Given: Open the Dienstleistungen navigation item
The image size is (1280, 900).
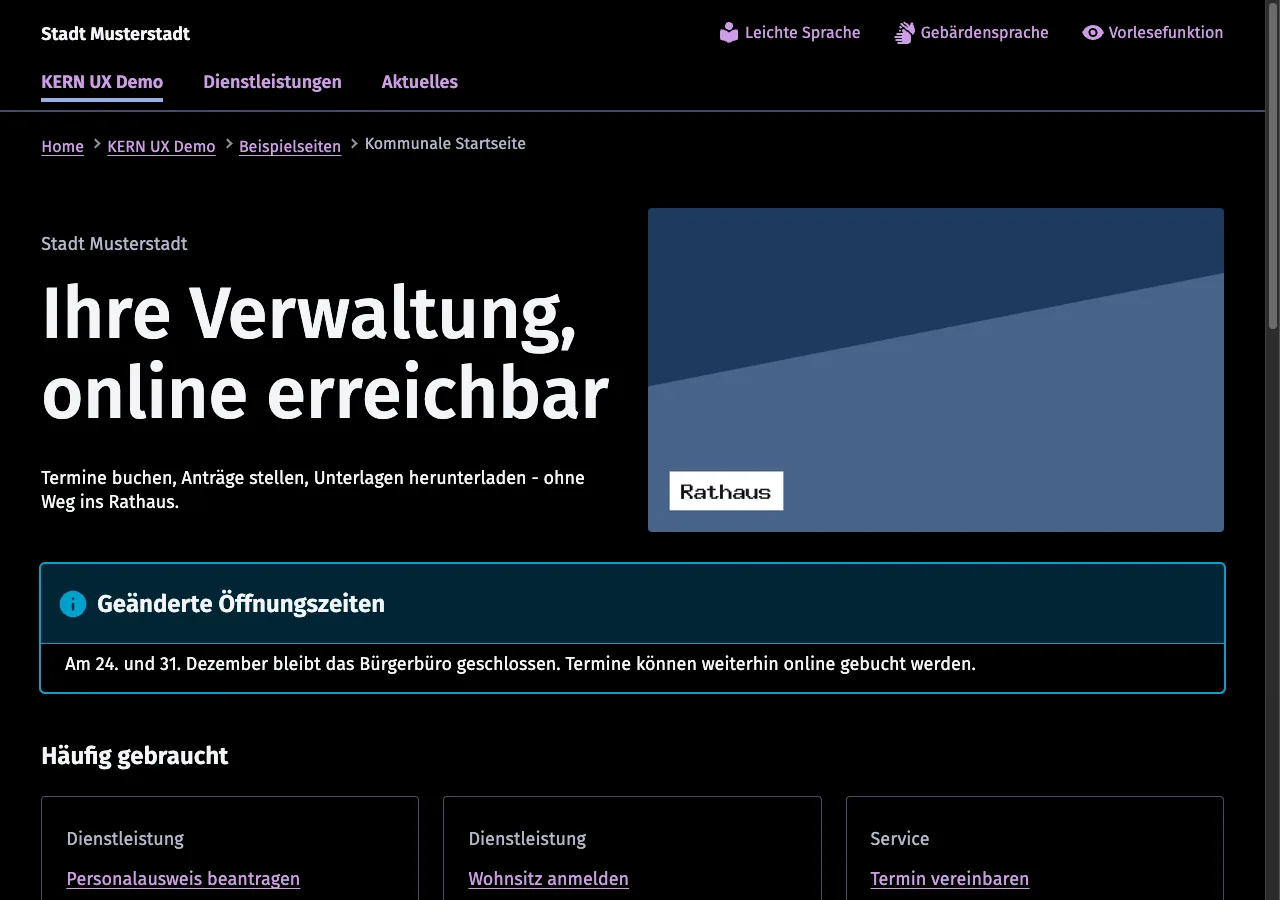Looking at the screenshot, I should [x=272, y=83].
